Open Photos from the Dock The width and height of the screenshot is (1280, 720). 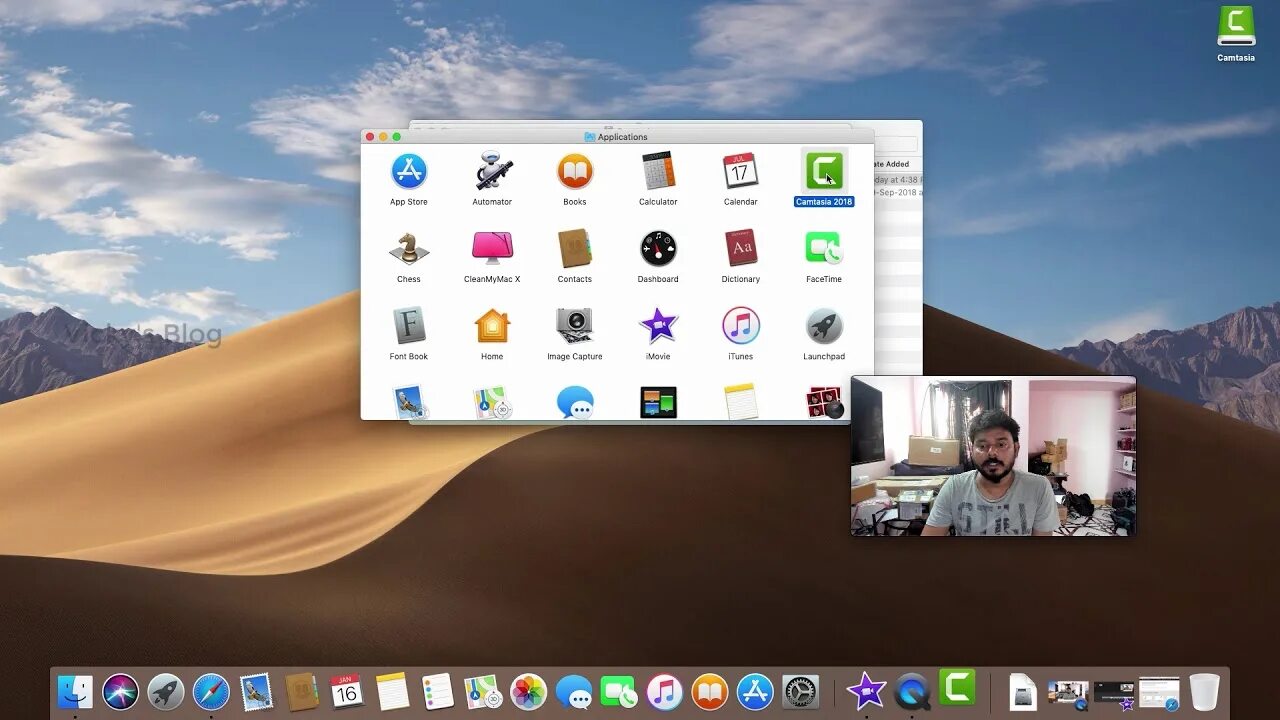point(528,692)
